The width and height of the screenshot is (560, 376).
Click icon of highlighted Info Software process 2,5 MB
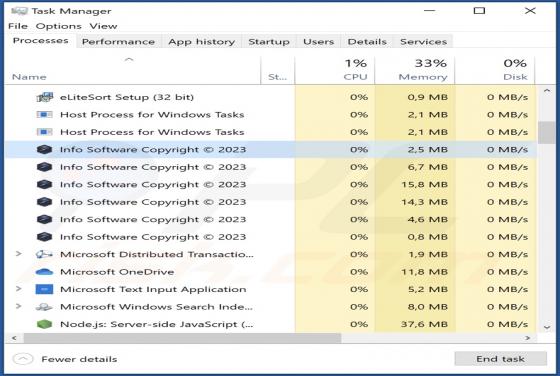pyautogui.click(x=45, y=149)
